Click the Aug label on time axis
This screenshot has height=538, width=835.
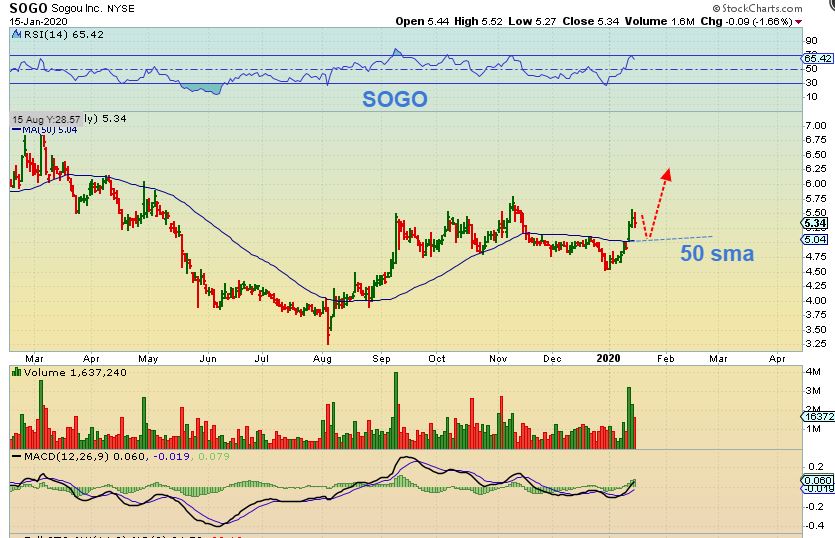(x=322, y=359)
